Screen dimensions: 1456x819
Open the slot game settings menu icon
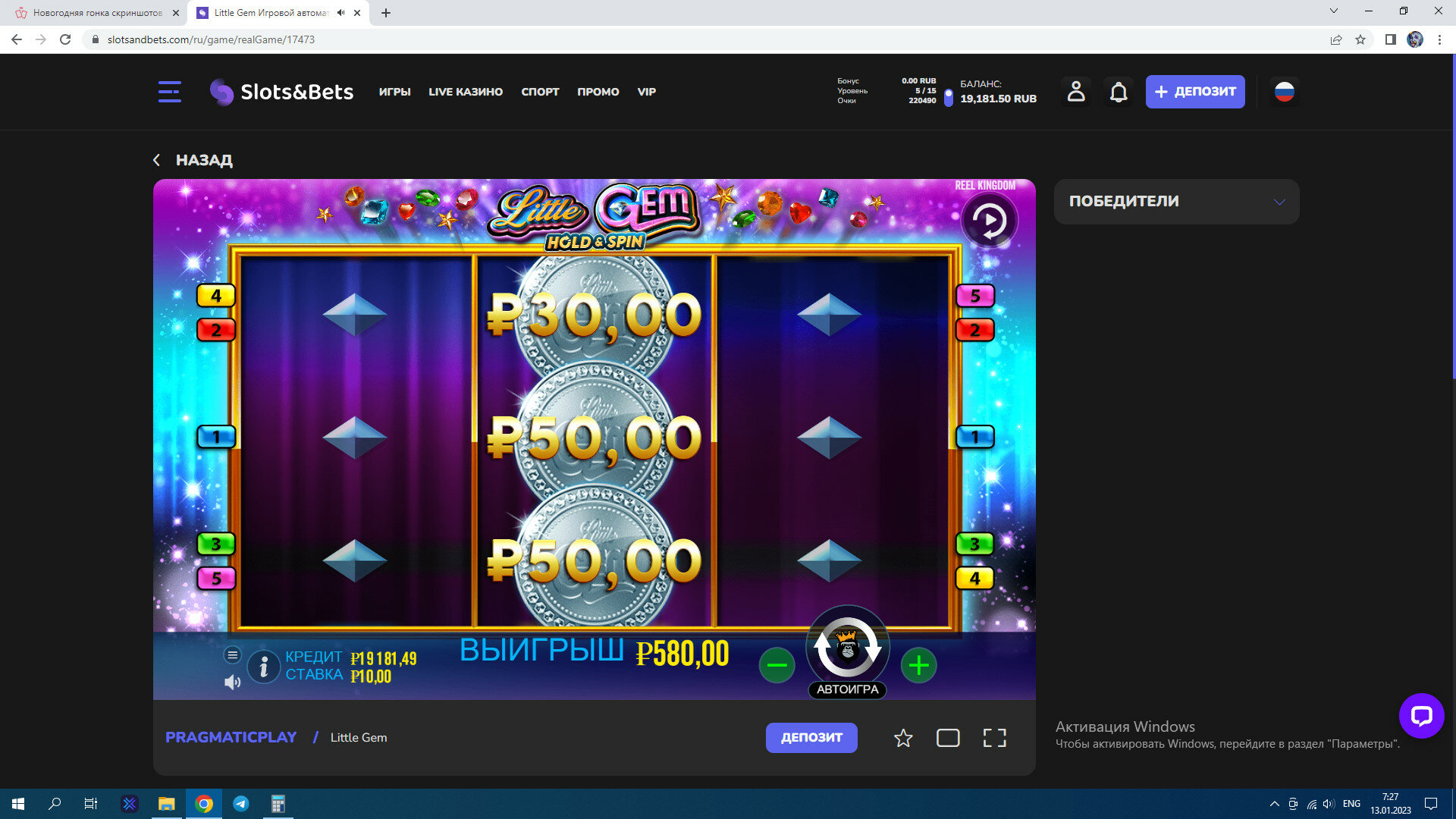pyautogui.click(x=233, y=654)
